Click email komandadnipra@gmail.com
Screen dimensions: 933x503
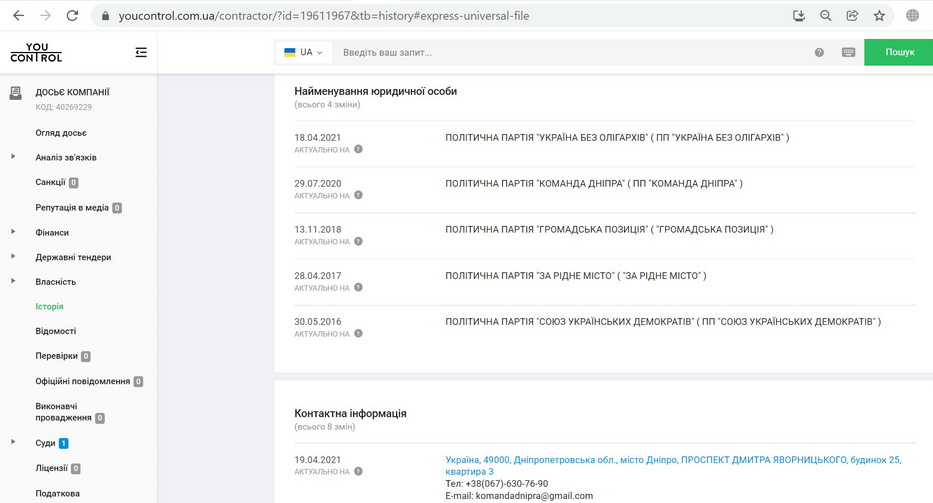point(534,496)
